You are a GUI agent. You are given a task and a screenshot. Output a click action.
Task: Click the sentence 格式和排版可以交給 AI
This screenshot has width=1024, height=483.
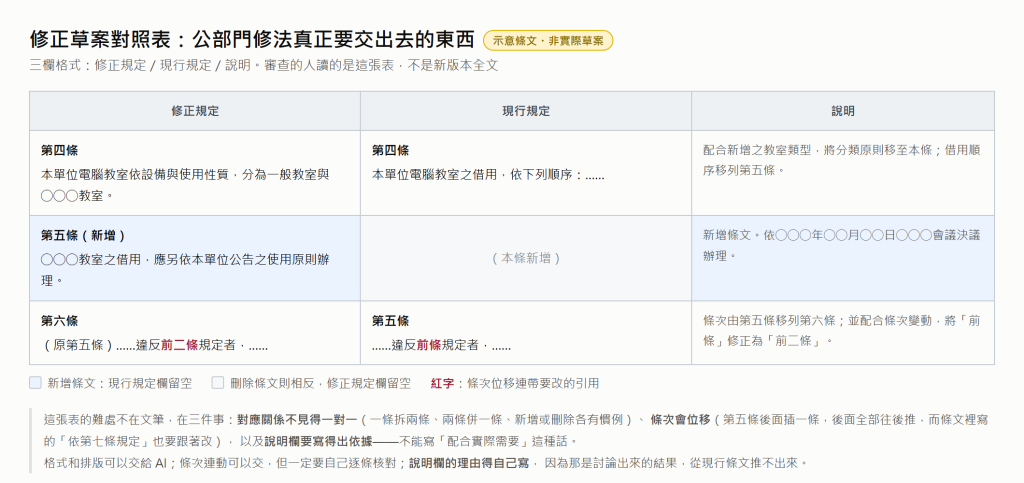tap(108, 463)
